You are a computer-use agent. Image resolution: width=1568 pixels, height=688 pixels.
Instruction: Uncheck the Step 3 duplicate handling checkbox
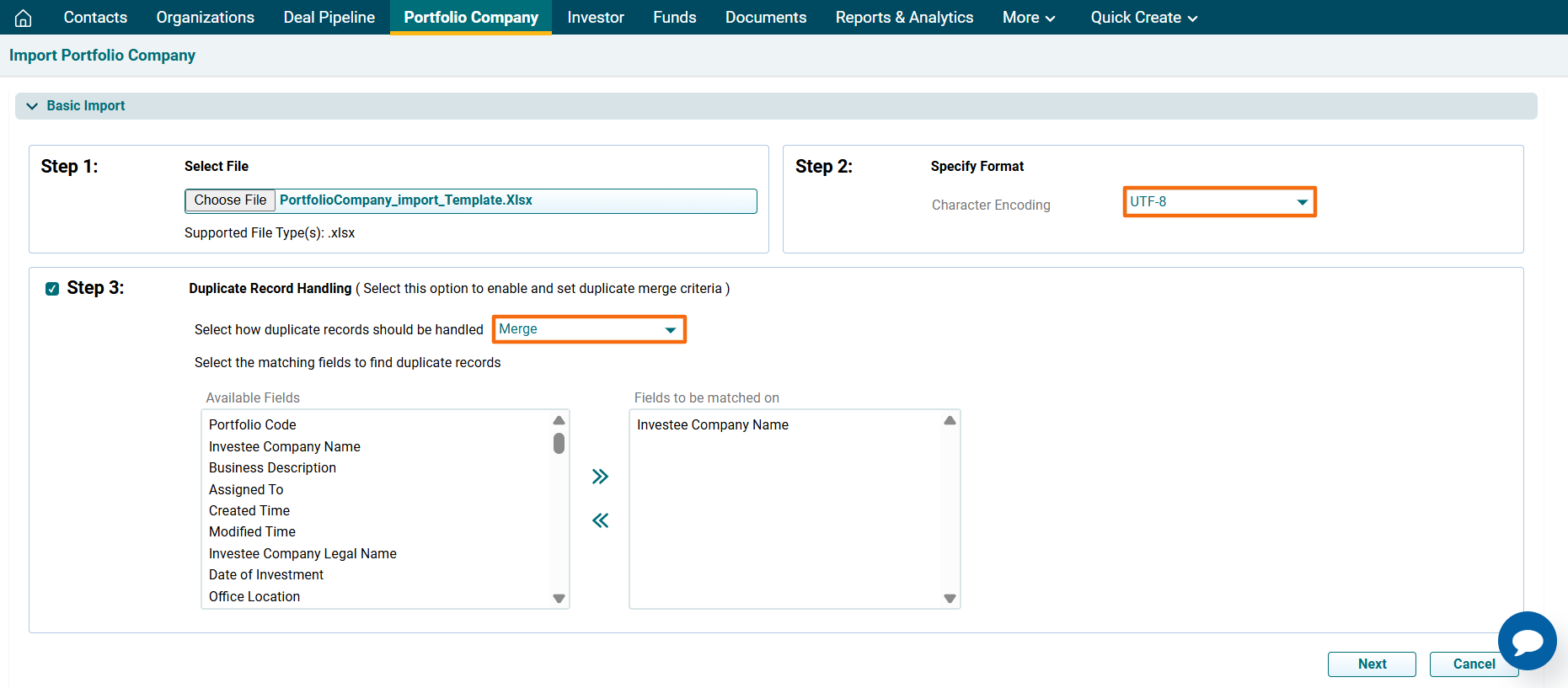click(52, 289)
